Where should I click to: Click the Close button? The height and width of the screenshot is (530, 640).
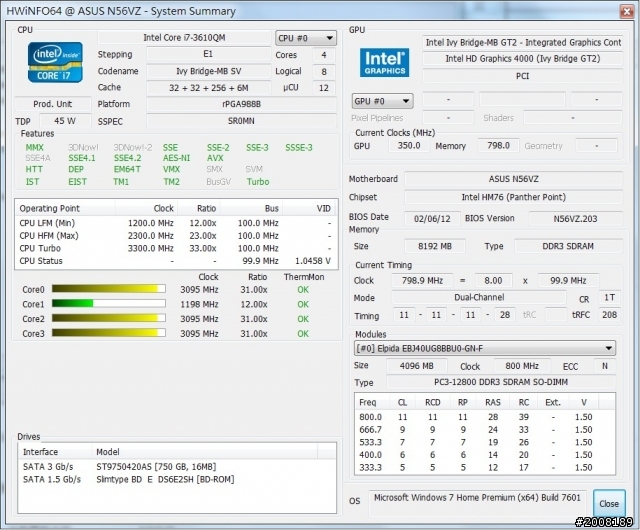coord(609,503)
